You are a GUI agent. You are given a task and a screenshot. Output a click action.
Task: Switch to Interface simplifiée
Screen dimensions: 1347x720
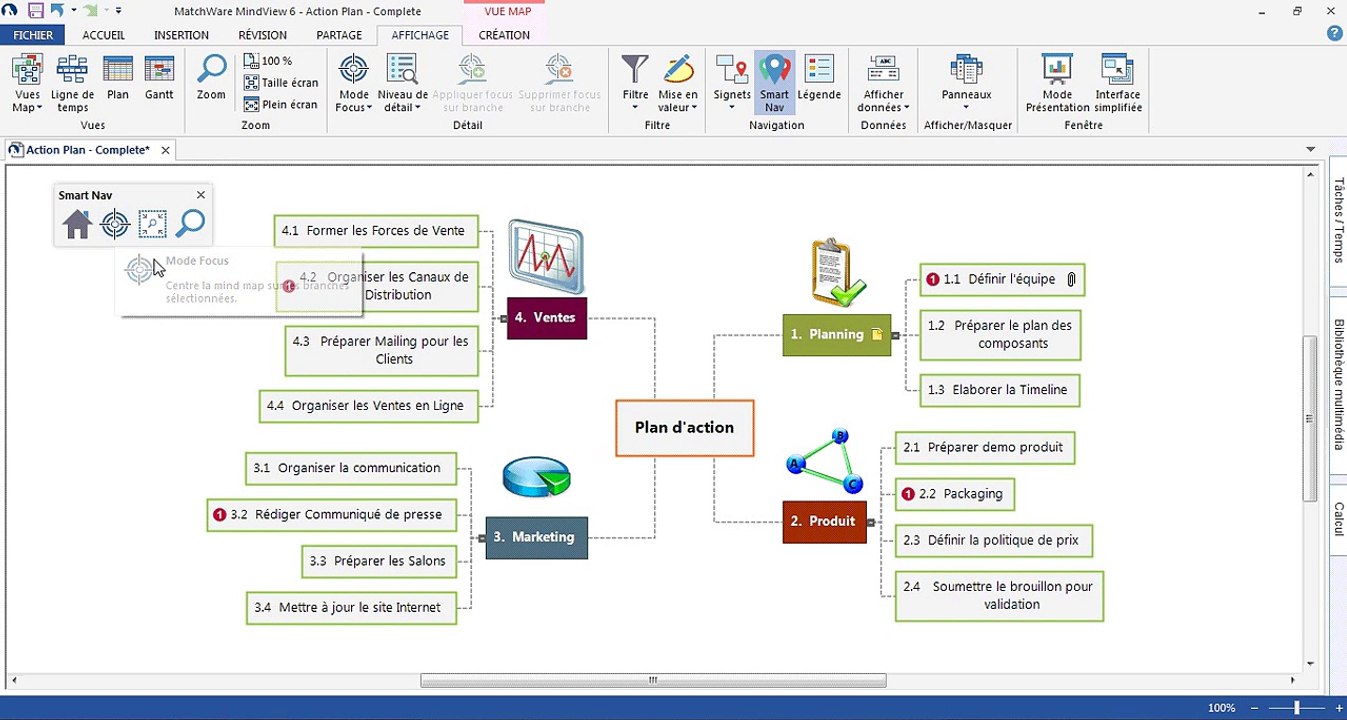point(1118,84)
